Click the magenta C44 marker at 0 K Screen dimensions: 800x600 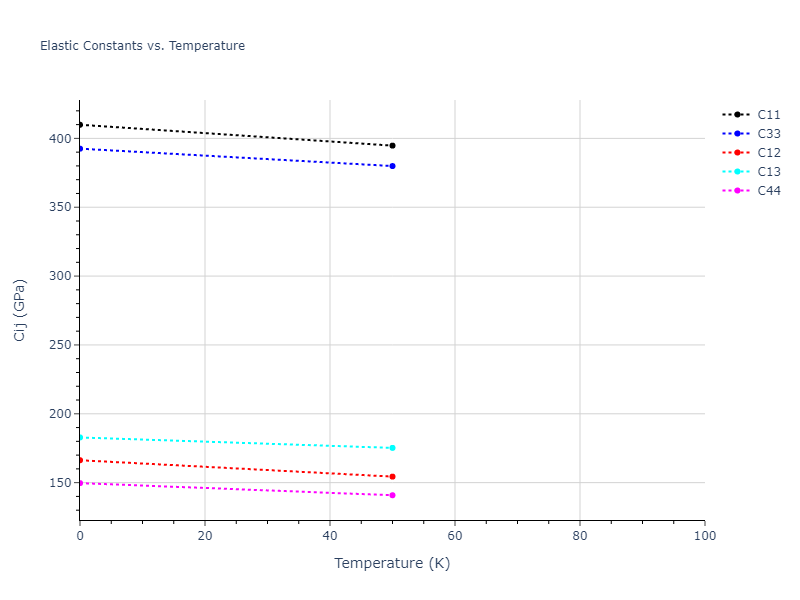(80, 483)
